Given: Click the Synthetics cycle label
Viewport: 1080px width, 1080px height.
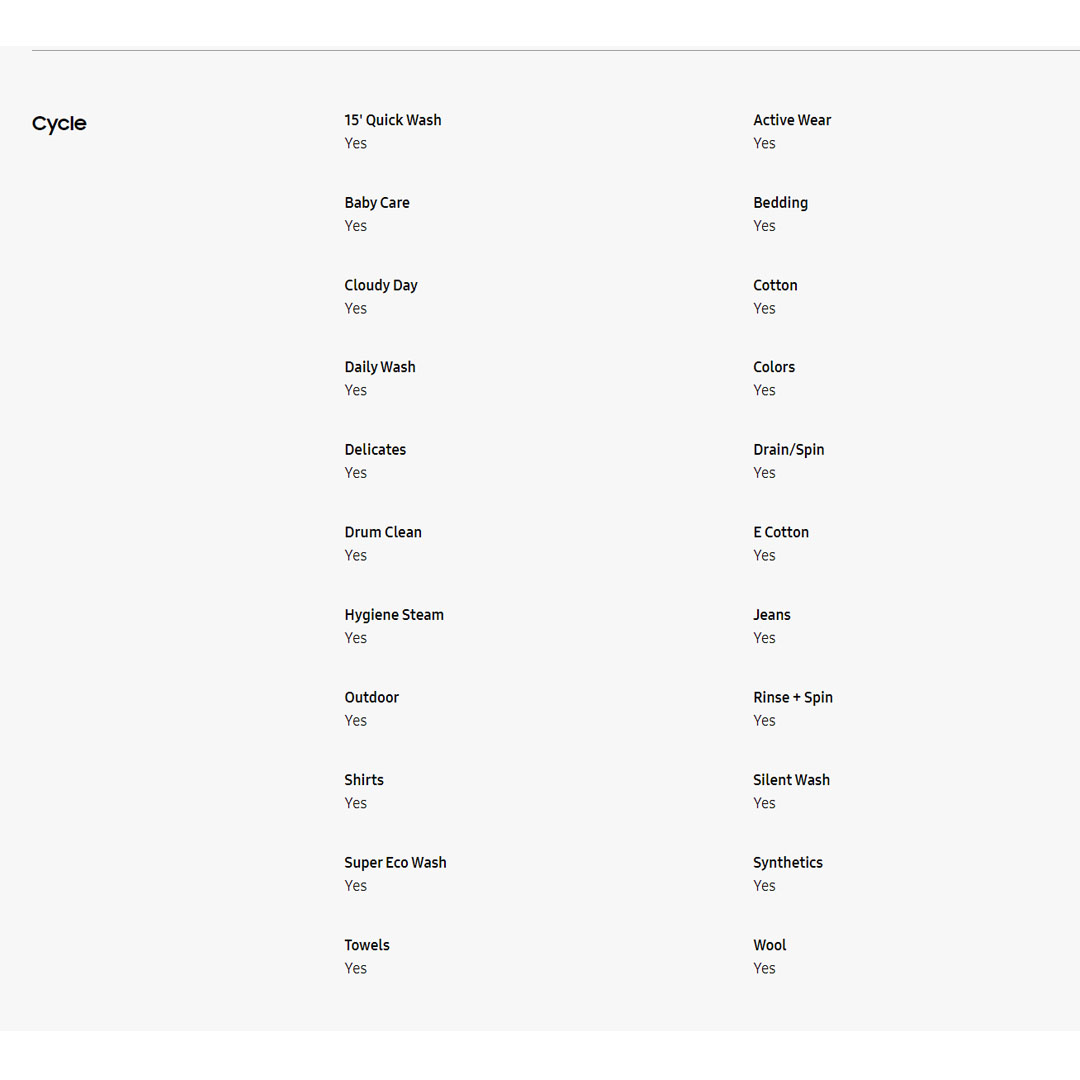Looking at the screenshot, I should [788, 862].
